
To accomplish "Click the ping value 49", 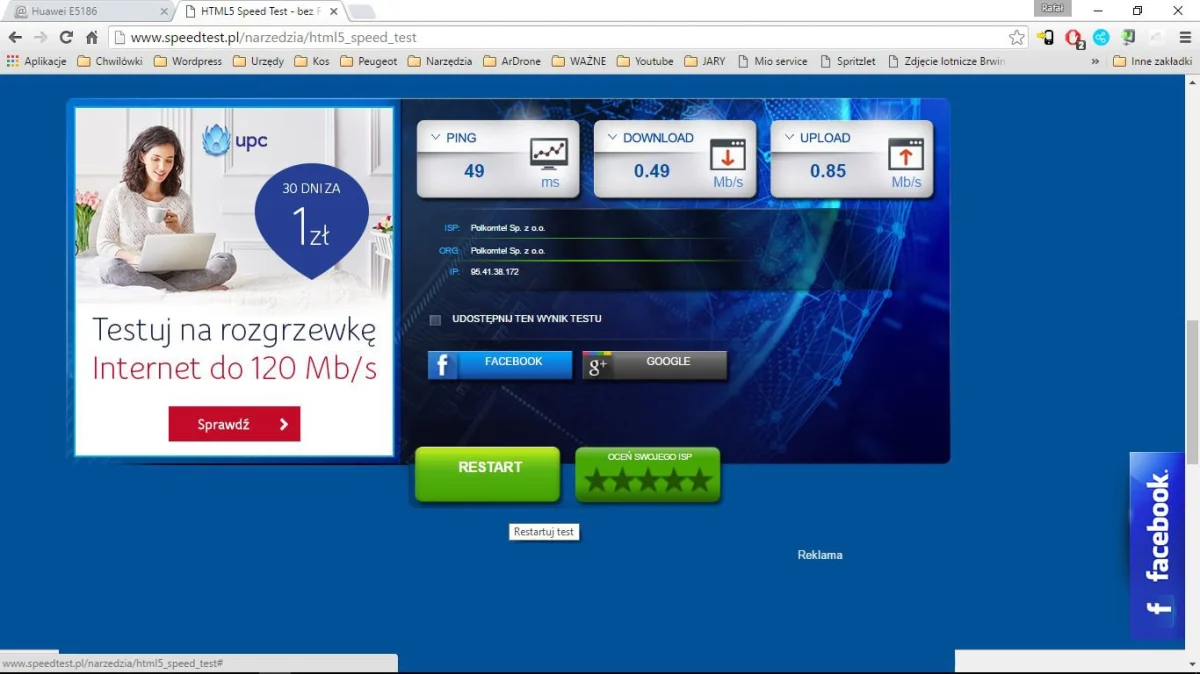I will pyautogui.click(x=474, y=171).
